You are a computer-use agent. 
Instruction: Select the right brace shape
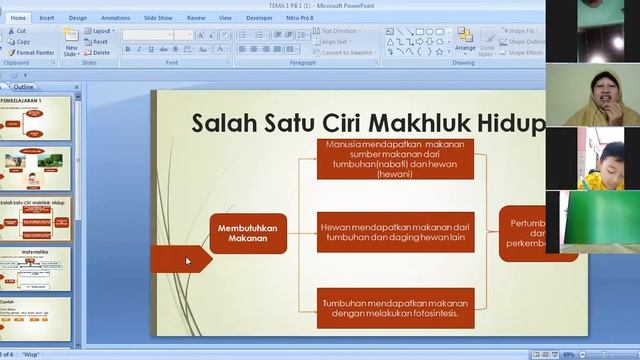[x=429, y=52]
